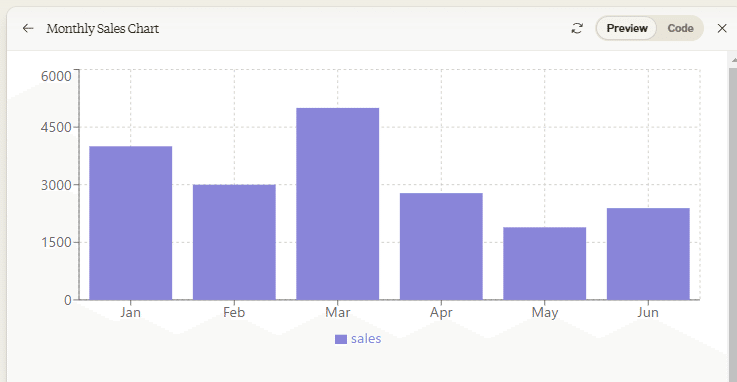Click the back arrow icon

coord(28,29)
